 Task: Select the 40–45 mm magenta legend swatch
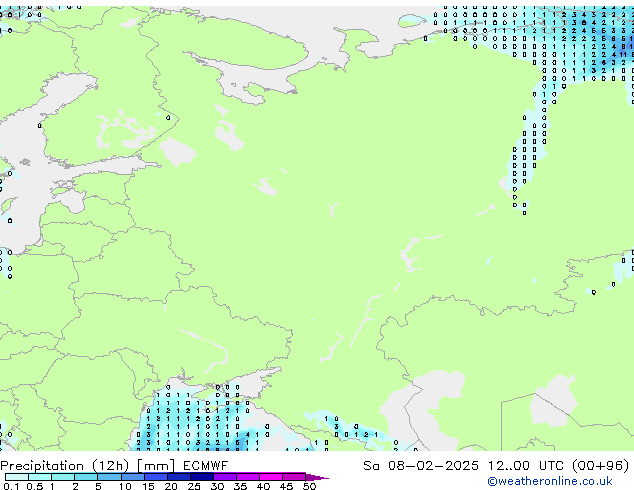tap(271, 477)
